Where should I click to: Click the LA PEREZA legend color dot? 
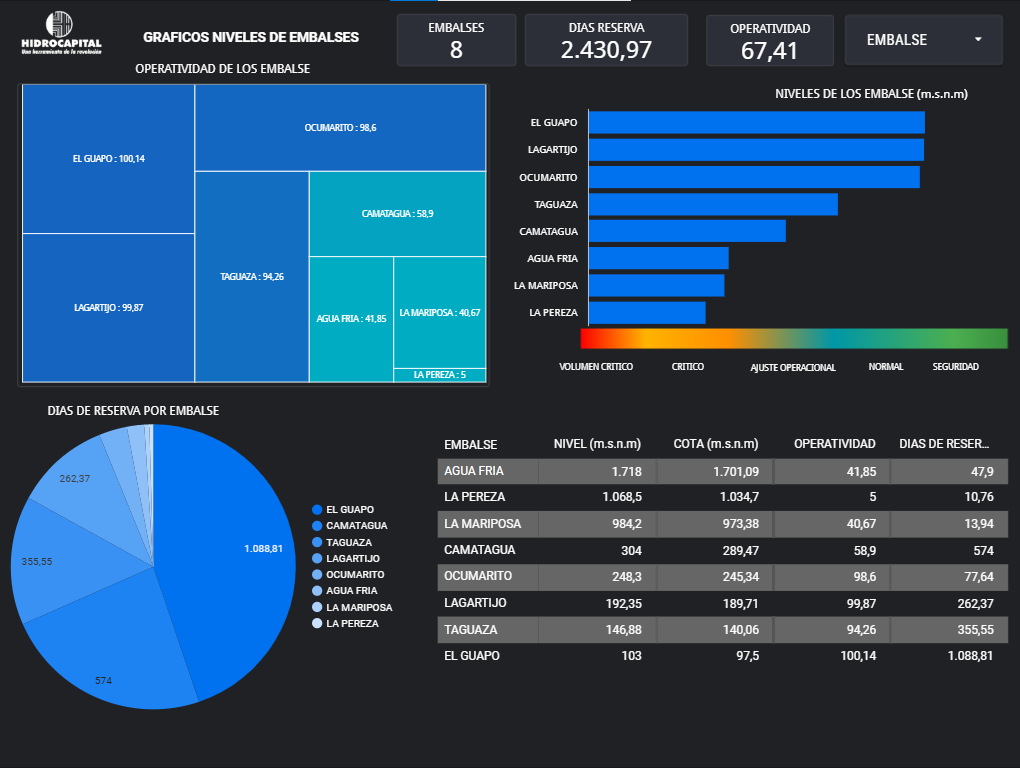coord(317,624)
